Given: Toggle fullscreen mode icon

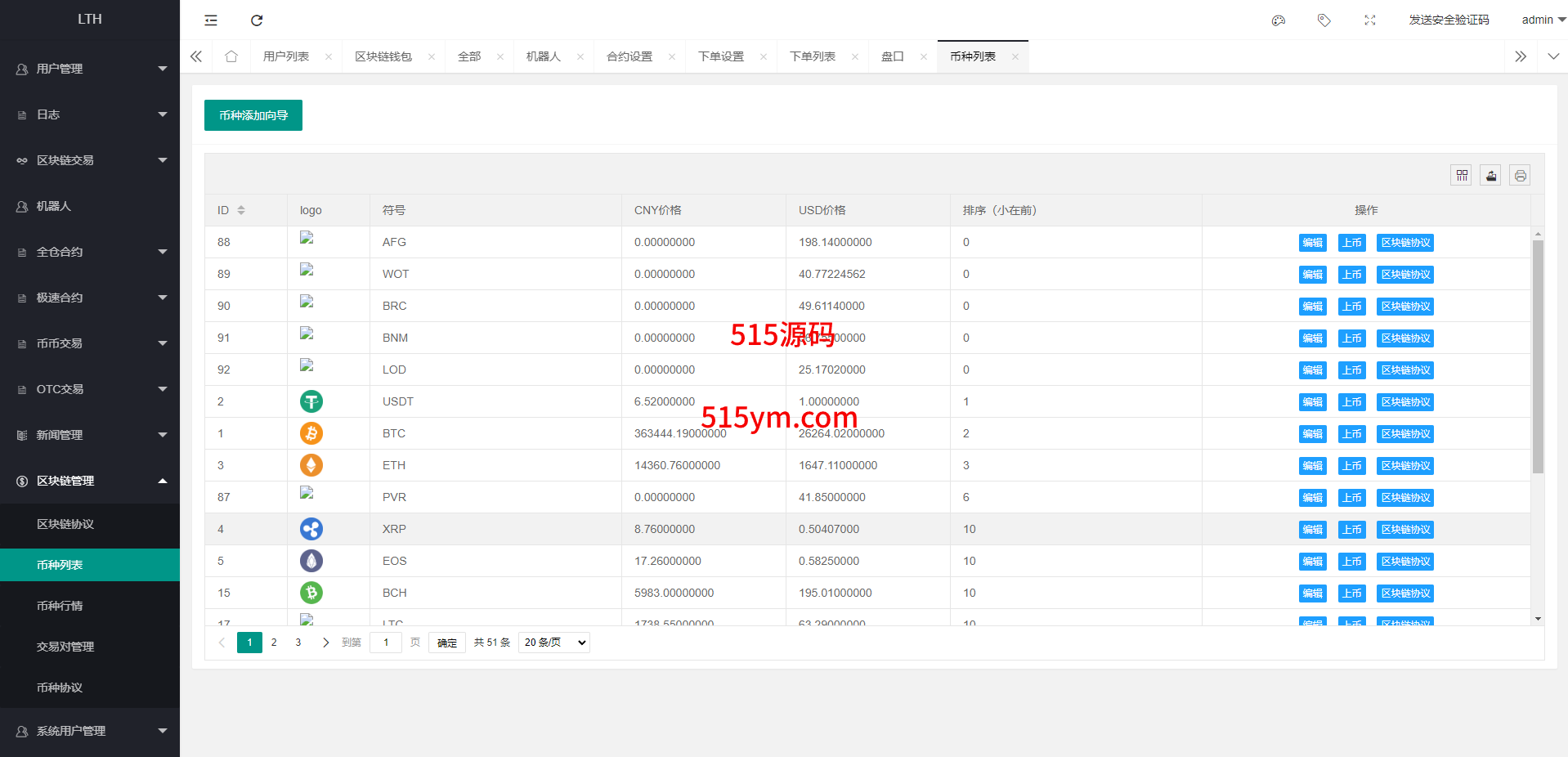Looking at the screenshot, I should [x=1370, y=20].
